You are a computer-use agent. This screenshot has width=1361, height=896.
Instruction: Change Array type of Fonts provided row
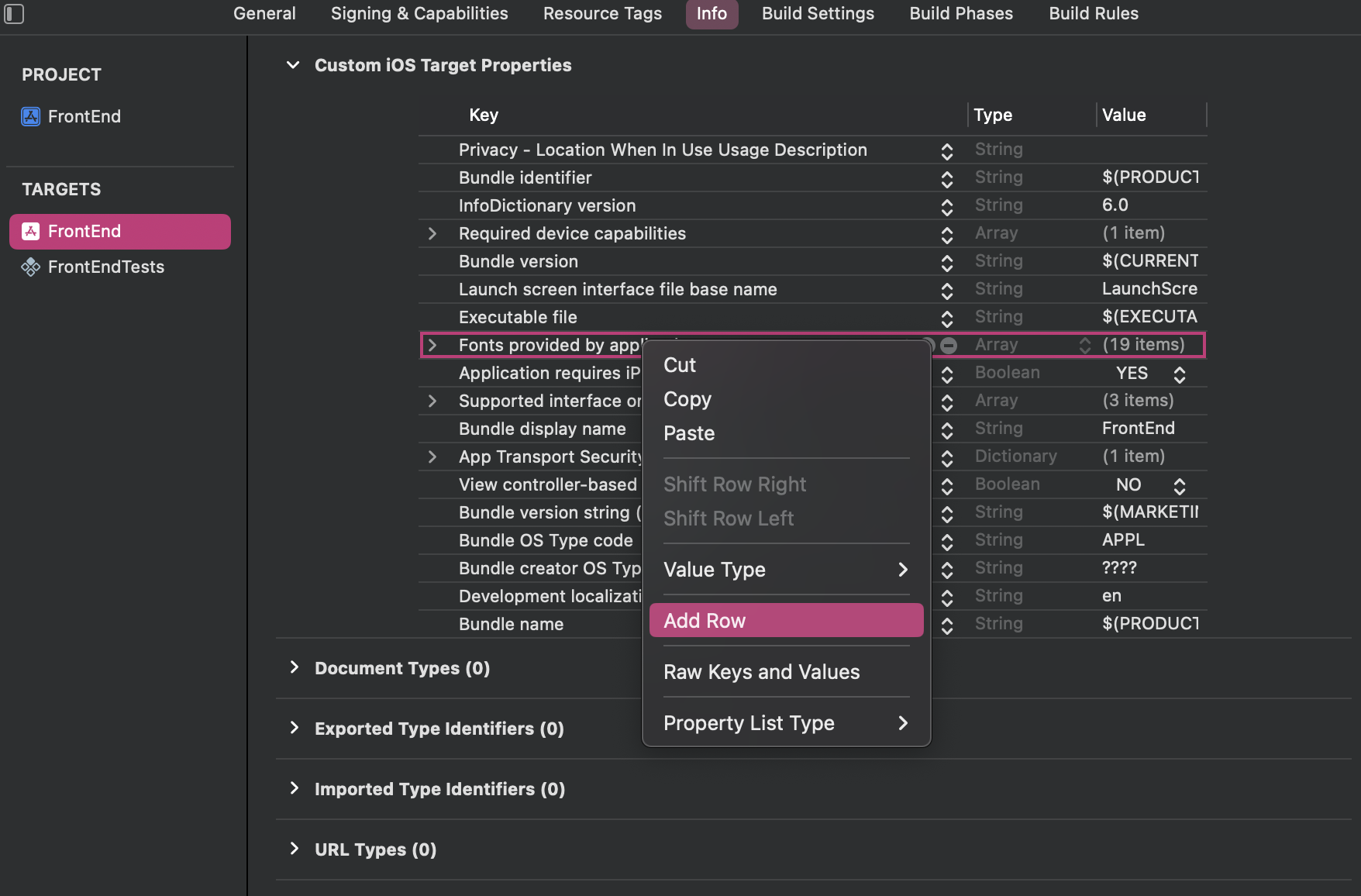1085,346
